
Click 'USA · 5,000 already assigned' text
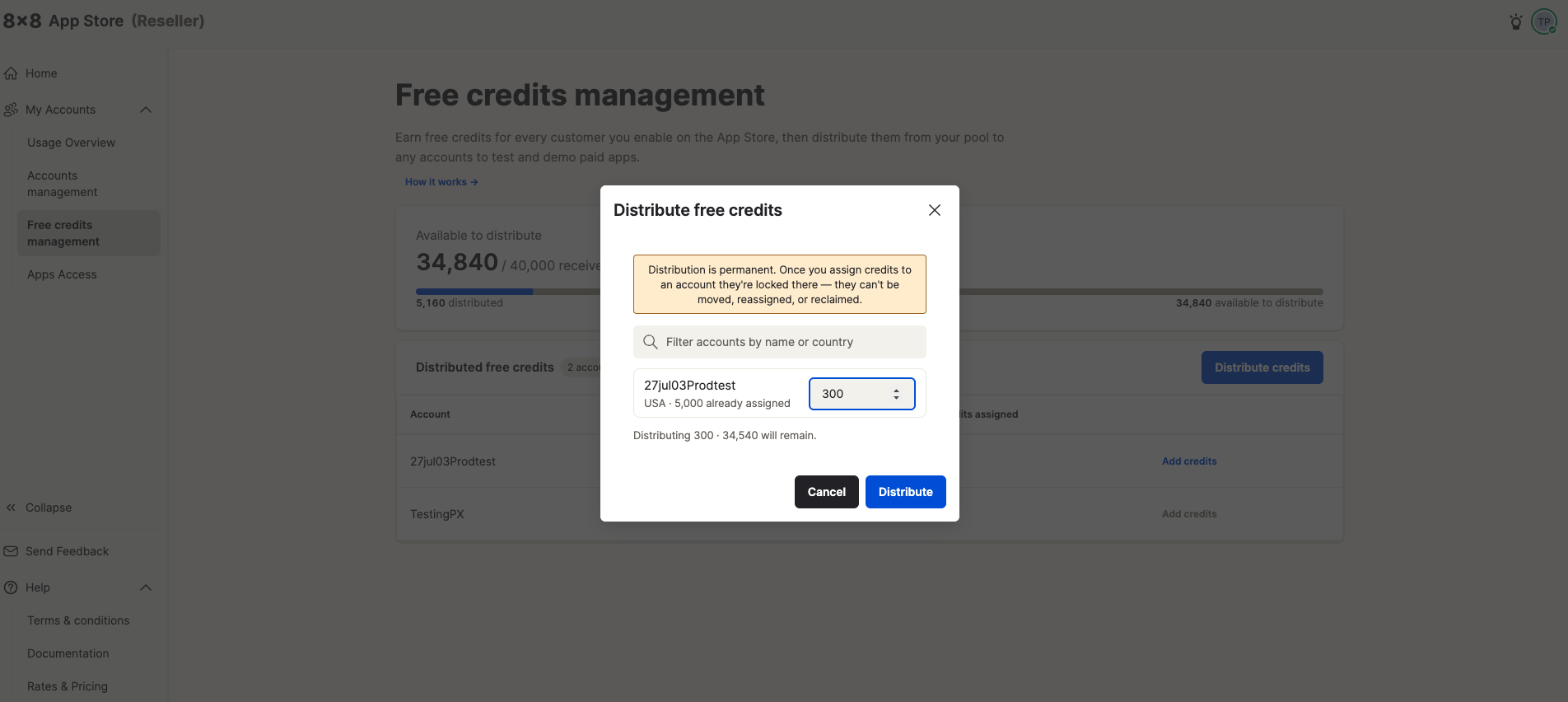coord(717,404)
